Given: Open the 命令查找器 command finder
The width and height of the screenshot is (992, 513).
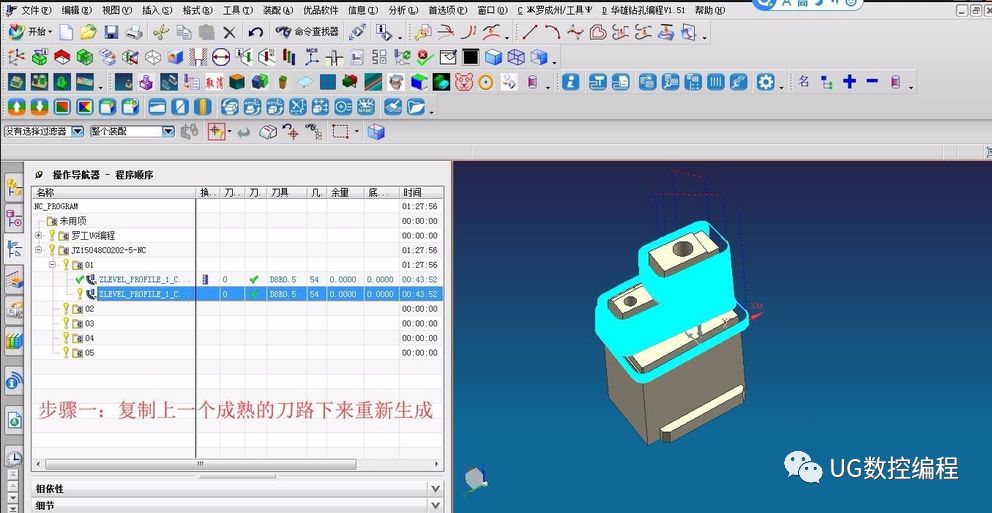Looking at the screenshot, I should coord(307,32).
